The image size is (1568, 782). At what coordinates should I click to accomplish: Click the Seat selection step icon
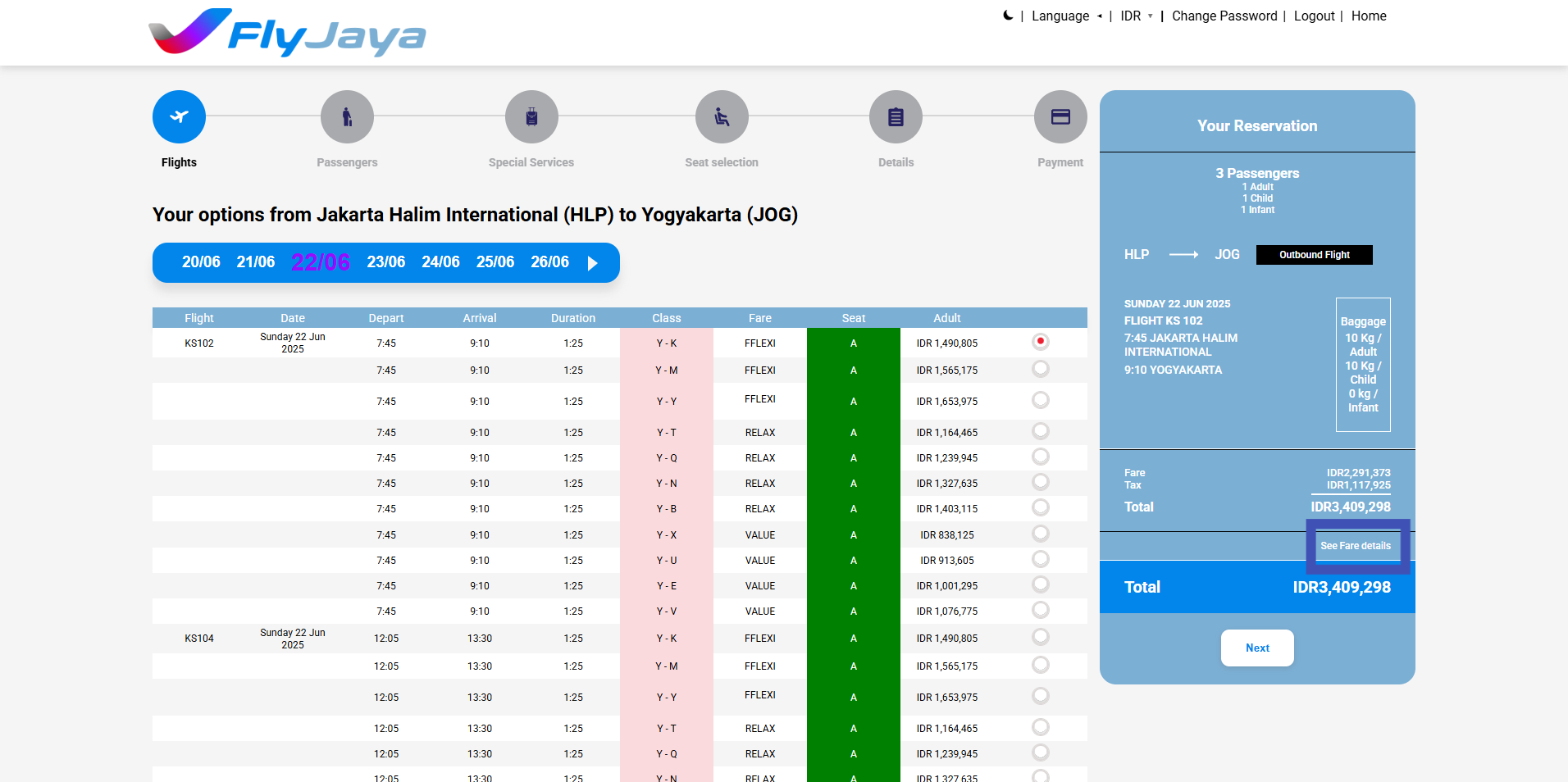pos(722,117)
